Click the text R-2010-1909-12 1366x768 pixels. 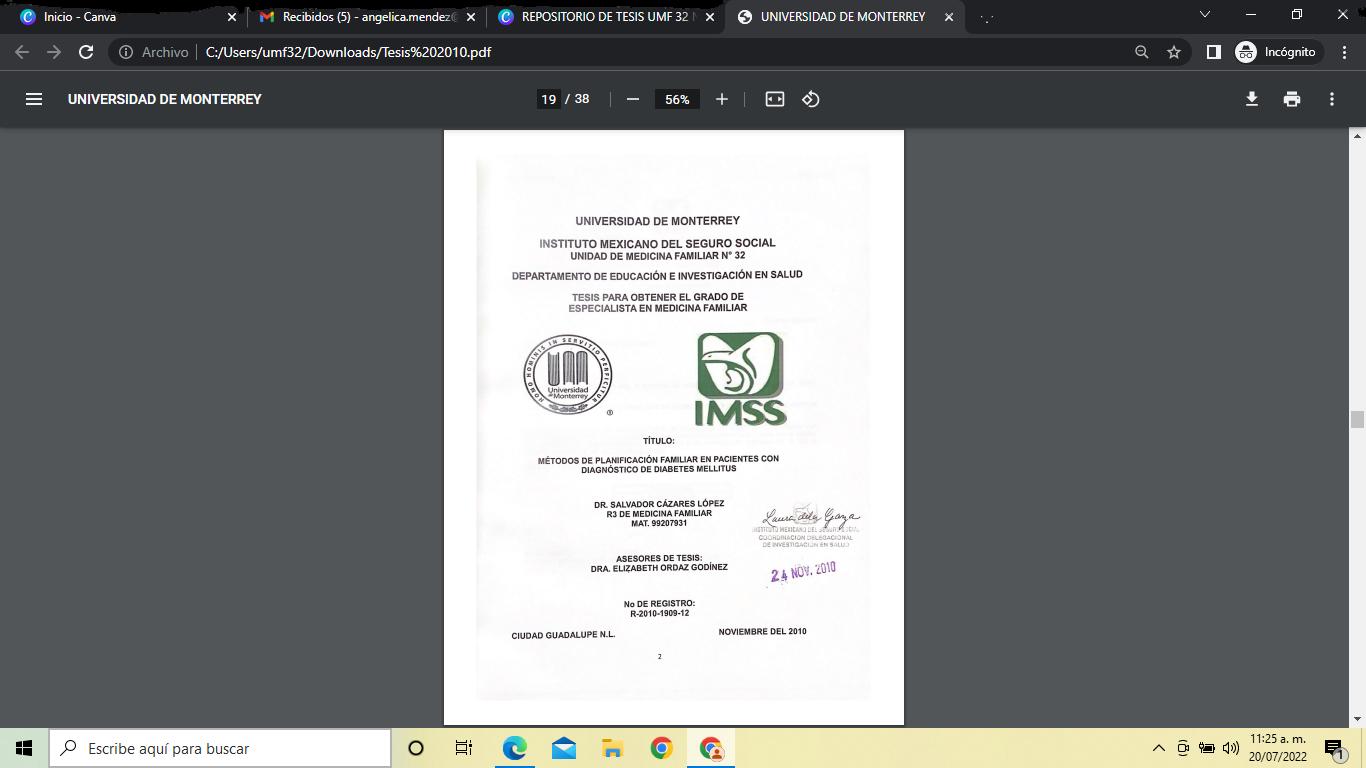coord(659,613)
